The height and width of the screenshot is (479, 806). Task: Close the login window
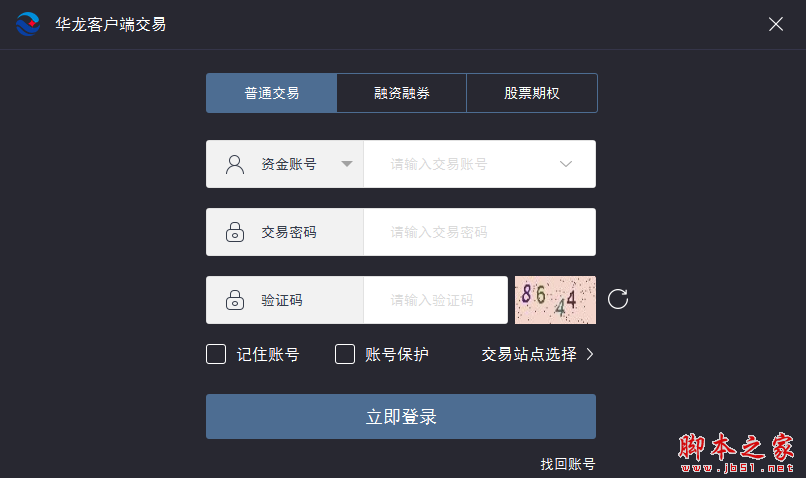[776, 24]
